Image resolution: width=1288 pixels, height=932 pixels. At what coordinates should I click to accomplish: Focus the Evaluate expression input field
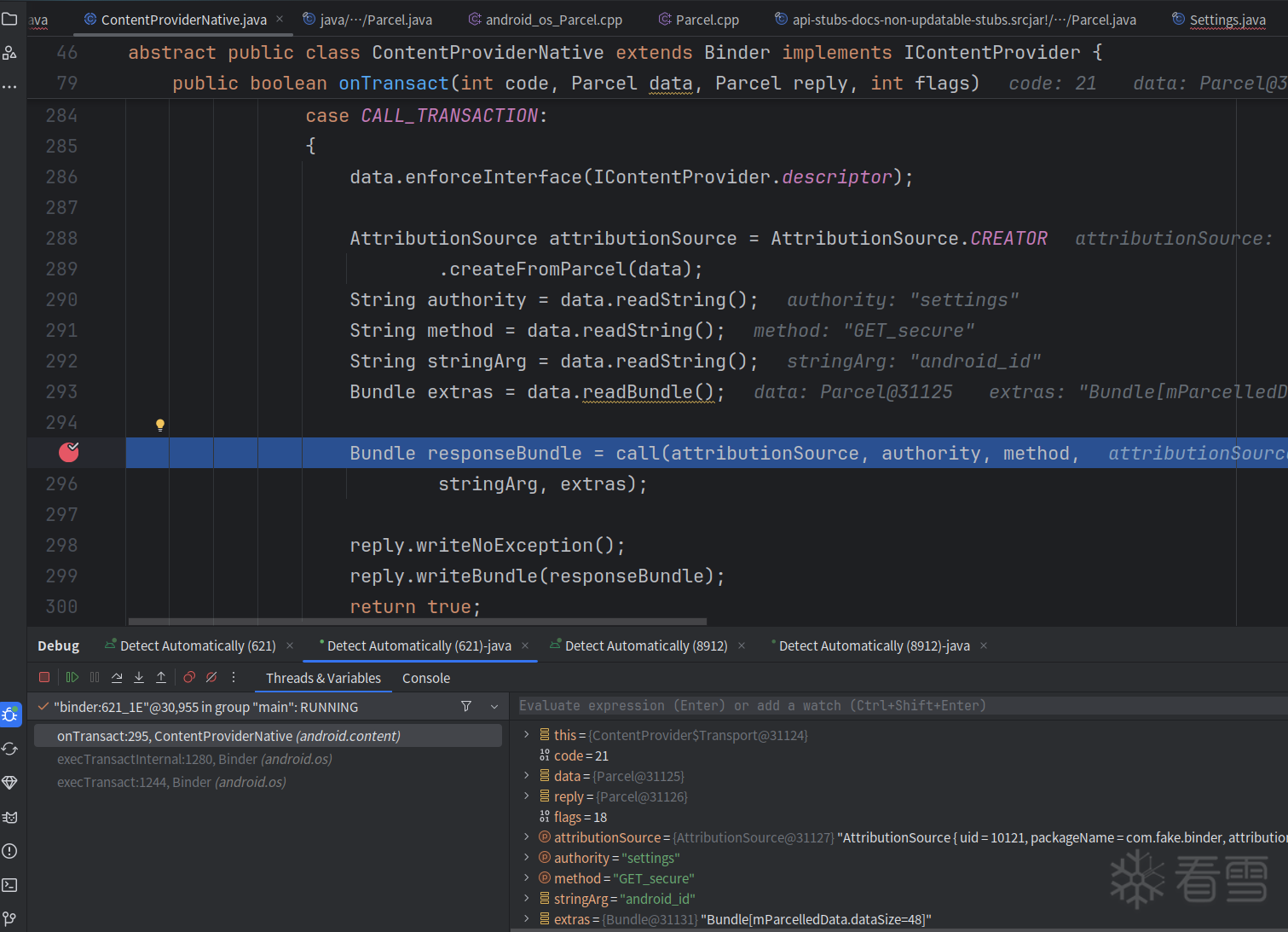tap(903, 706)
